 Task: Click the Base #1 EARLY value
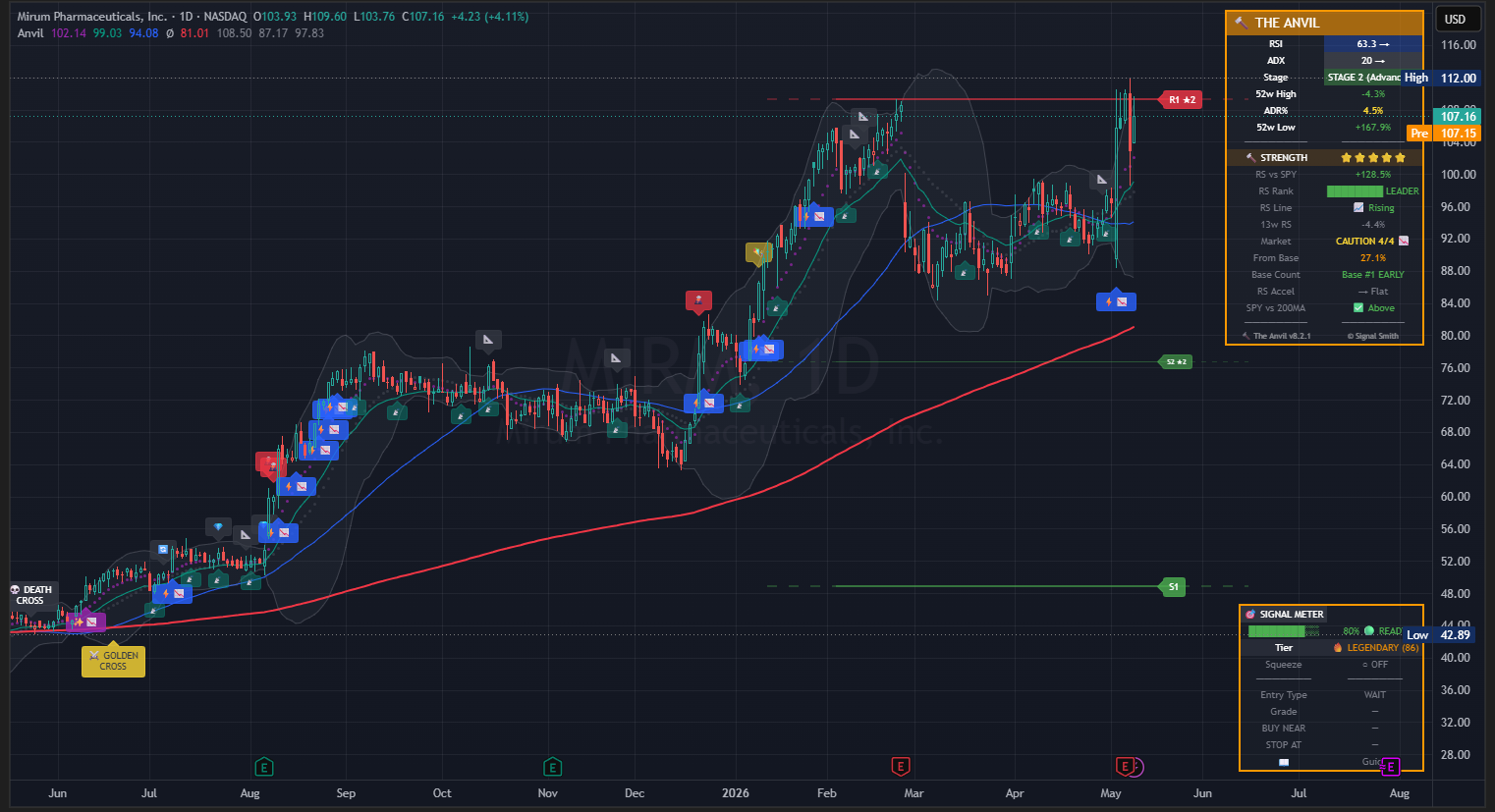pyautogui.click(x=1373, y=275)
